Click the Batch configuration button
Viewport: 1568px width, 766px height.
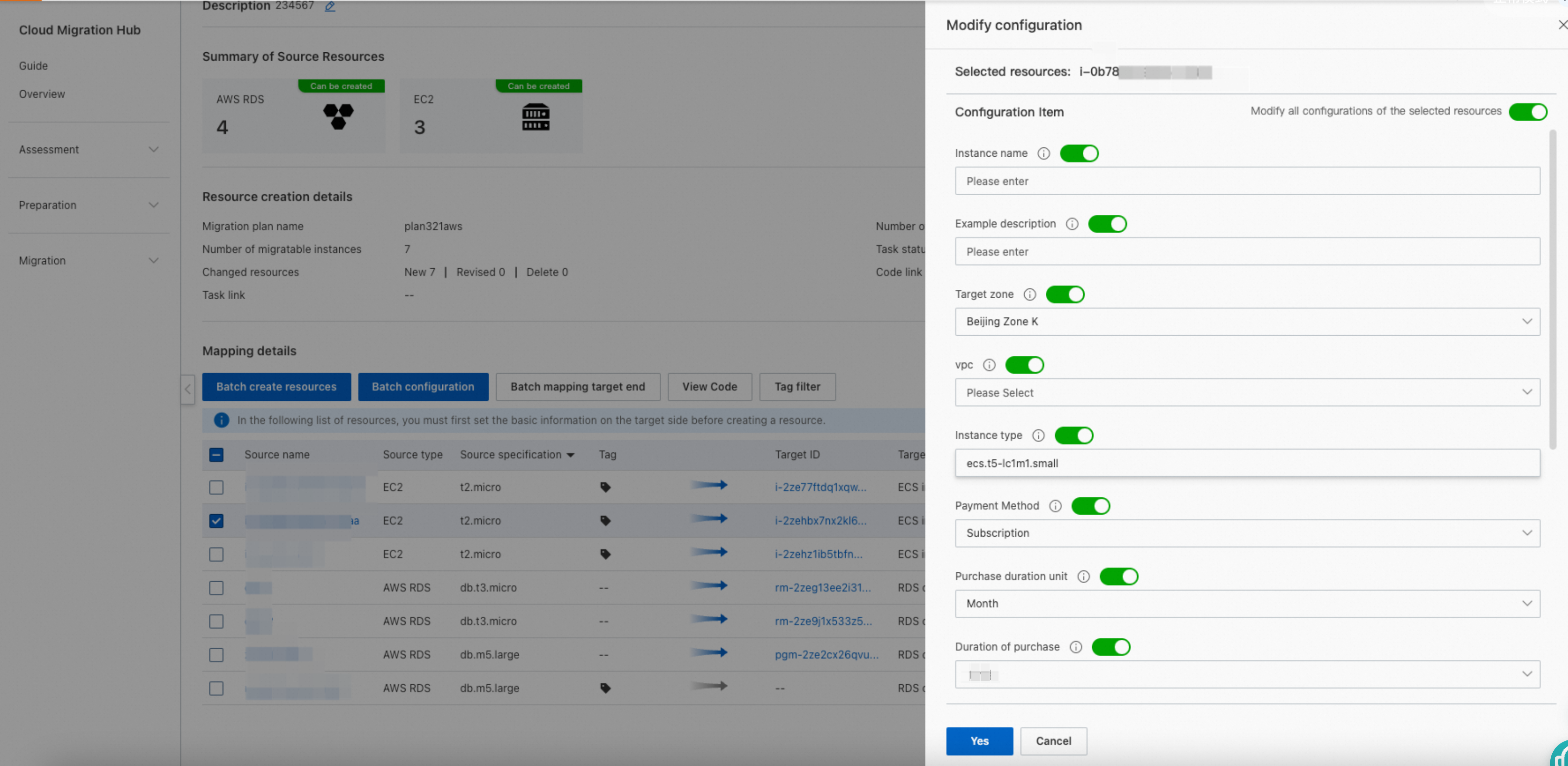[x=423, y=387]
